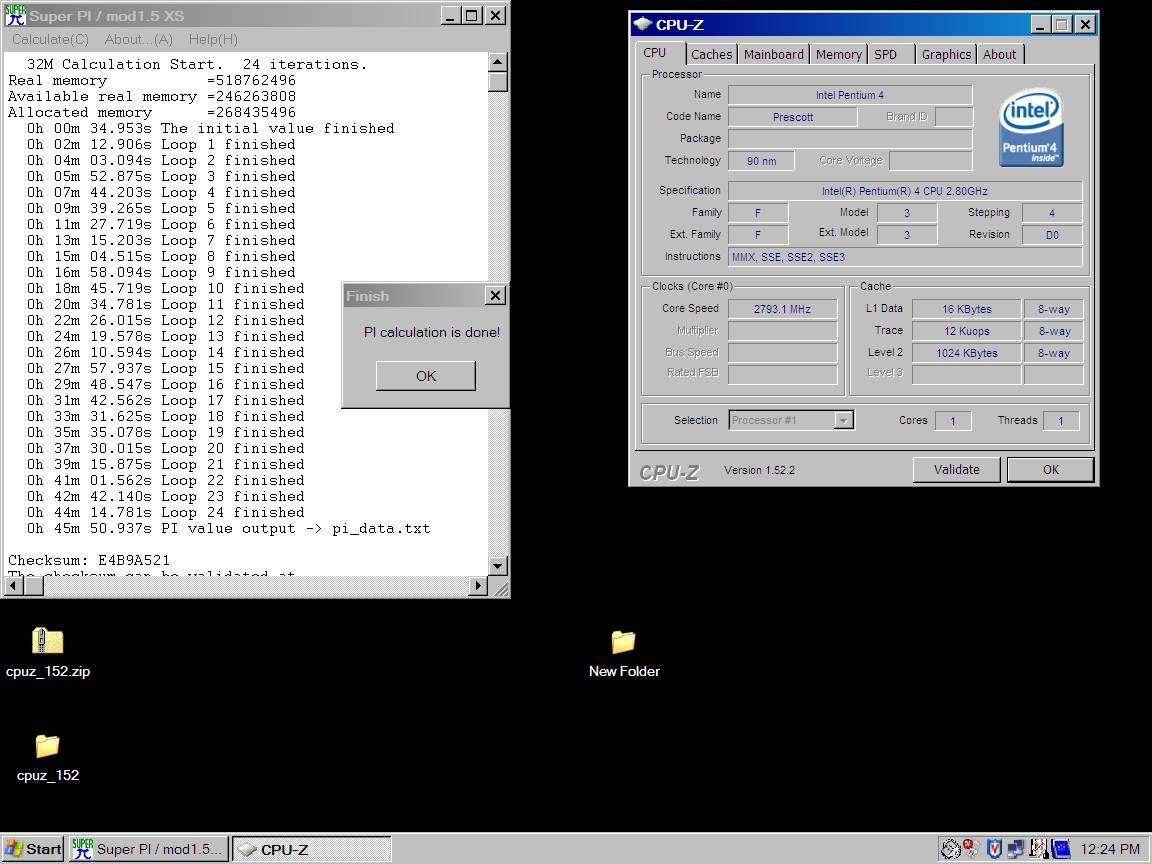Click the Trace 12 Kuops field
This screenshot has height=864, width=1152.
pyautogui.click(x=967, y=331)
